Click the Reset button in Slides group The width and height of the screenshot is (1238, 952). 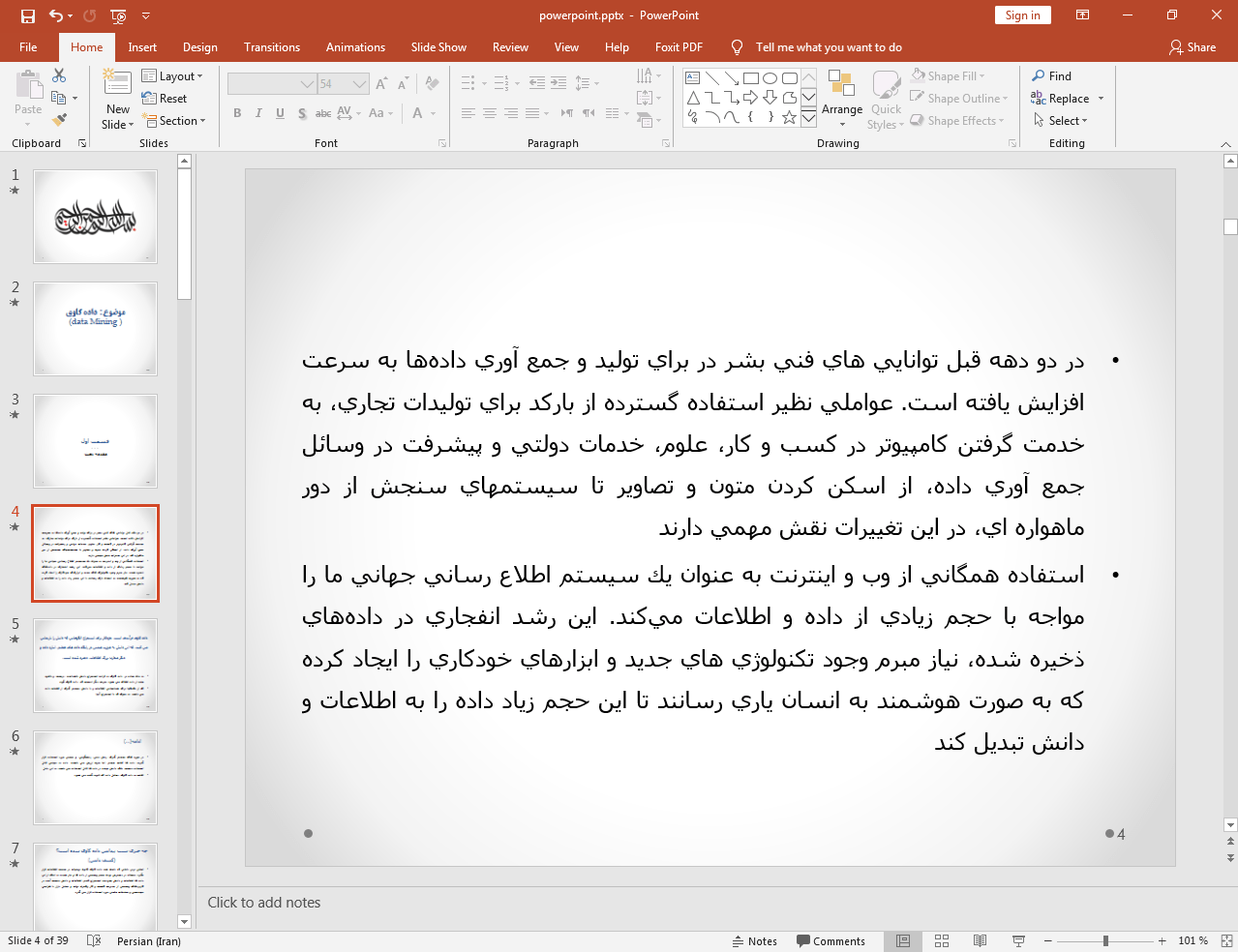tap(165, 98)
